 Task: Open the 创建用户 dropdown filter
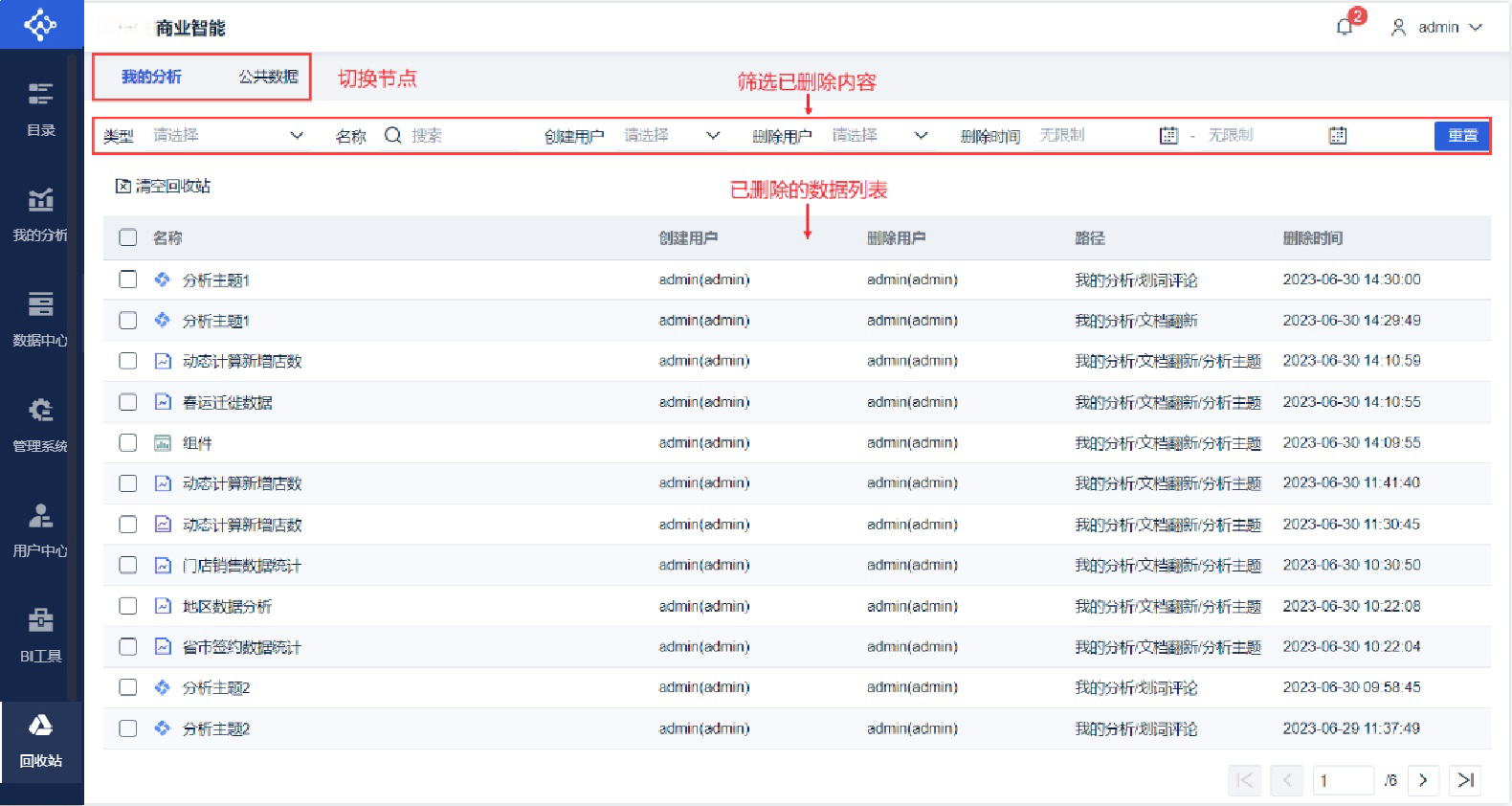[x=672, y=136]
